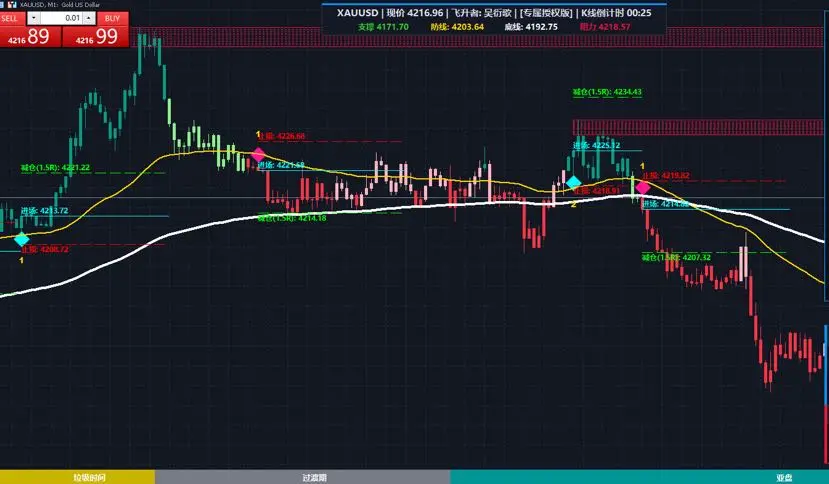Click the yellow 4203.64 line value
Viewport: 829px width, 484px height.
click(457, 27)
